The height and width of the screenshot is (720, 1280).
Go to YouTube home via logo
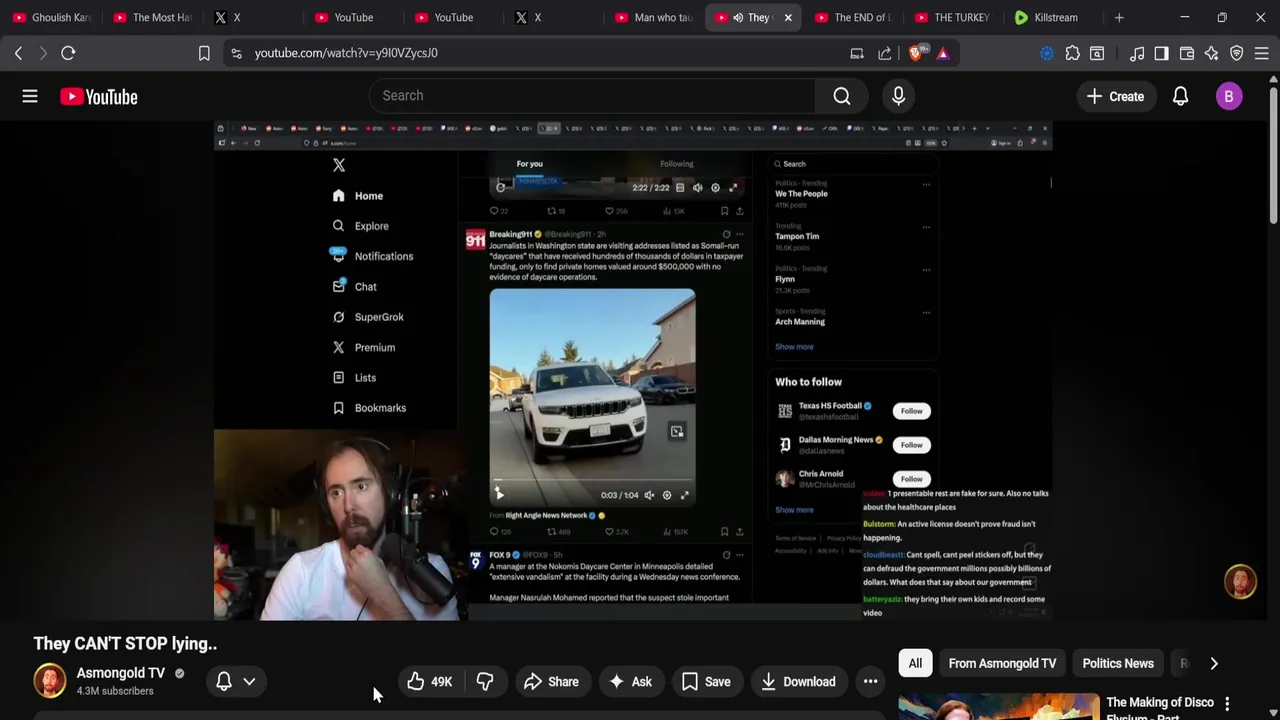coord(98,96)
